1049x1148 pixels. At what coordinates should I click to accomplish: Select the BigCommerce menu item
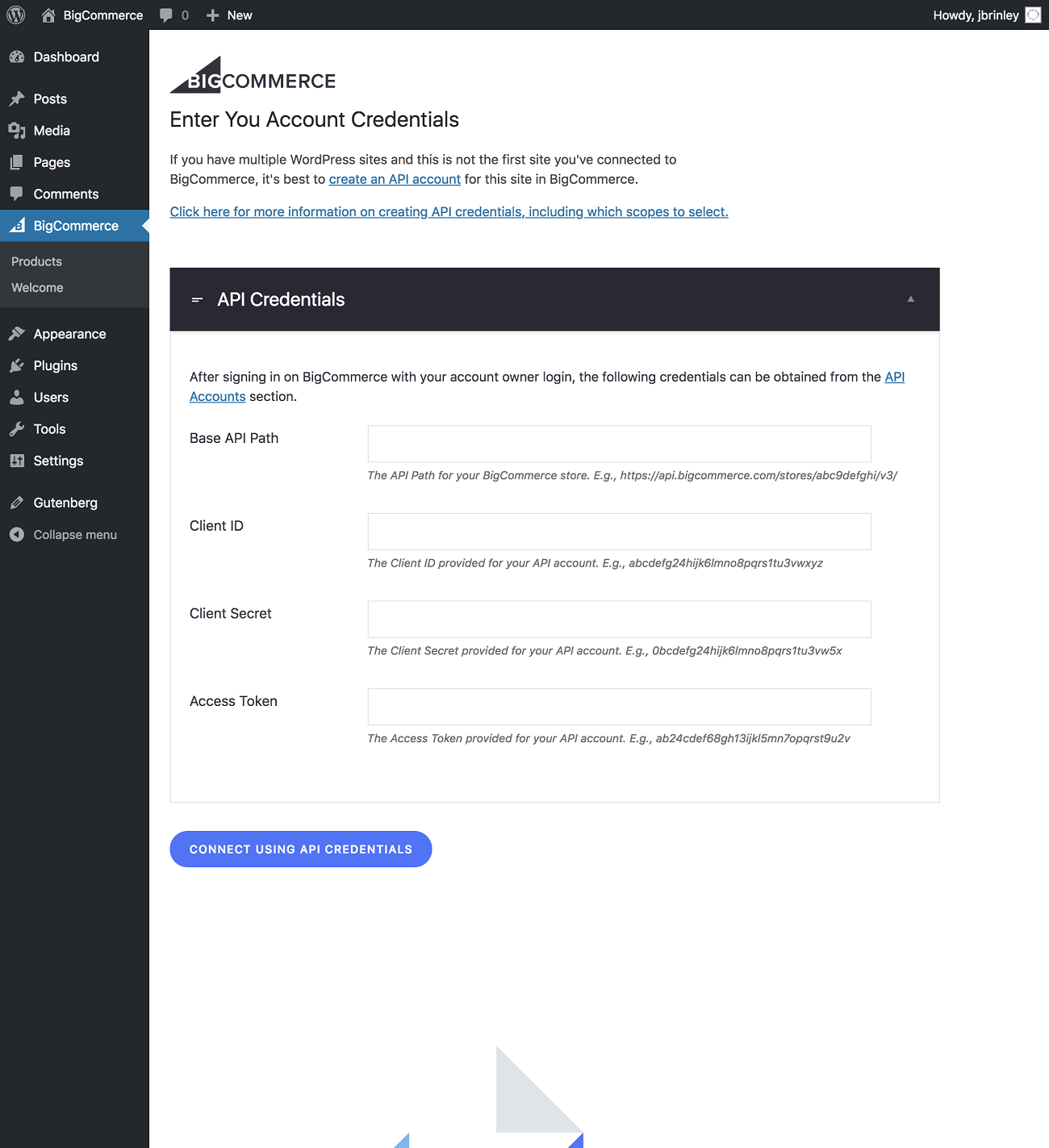pyautogui.click(x=74, y=226)
